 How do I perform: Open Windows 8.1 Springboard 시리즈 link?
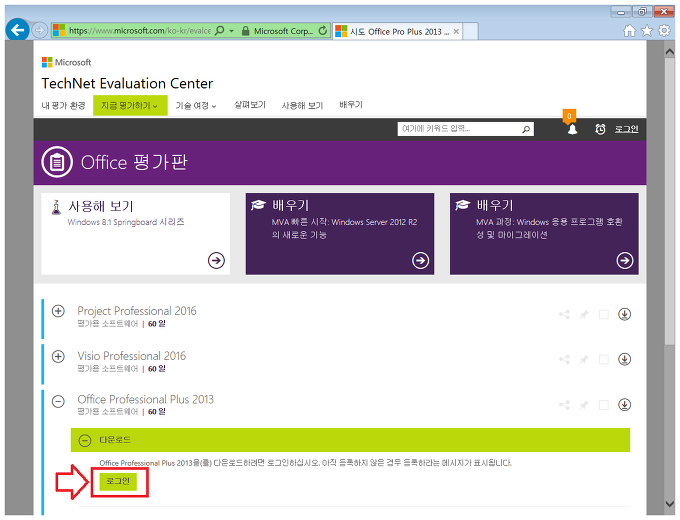pos(126,222)
